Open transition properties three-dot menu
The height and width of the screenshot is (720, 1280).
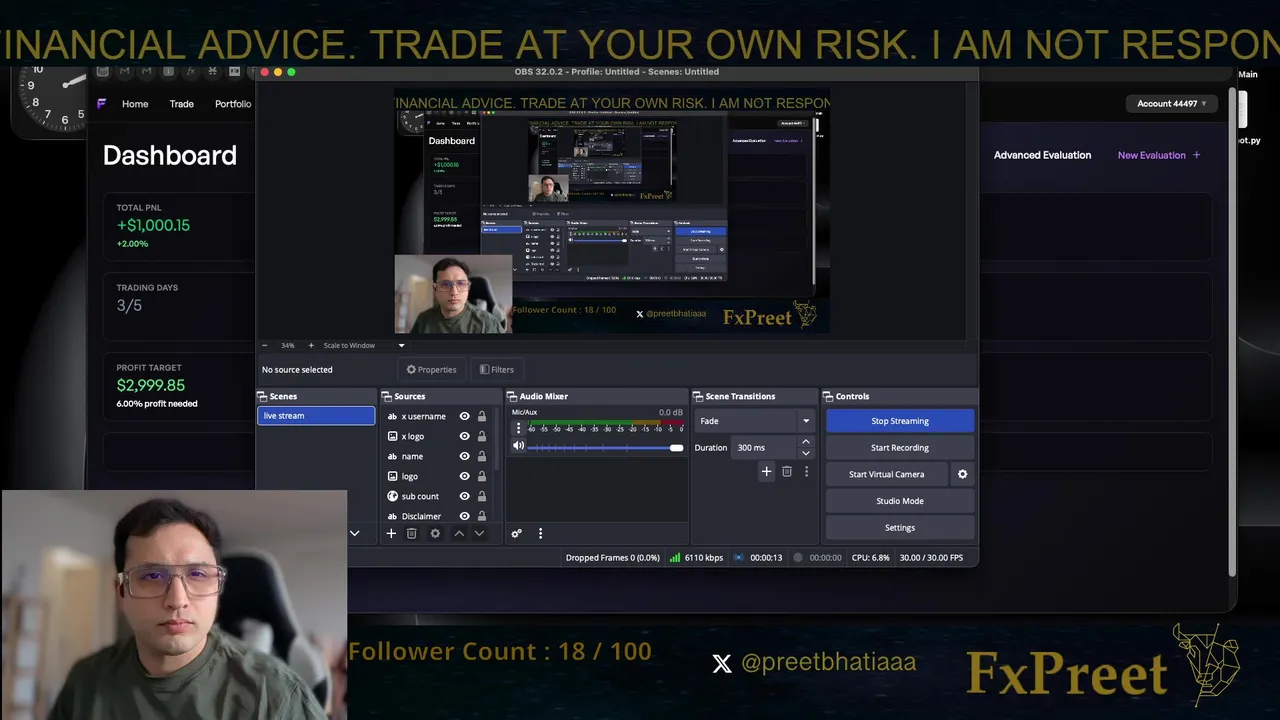click(806, 472)
